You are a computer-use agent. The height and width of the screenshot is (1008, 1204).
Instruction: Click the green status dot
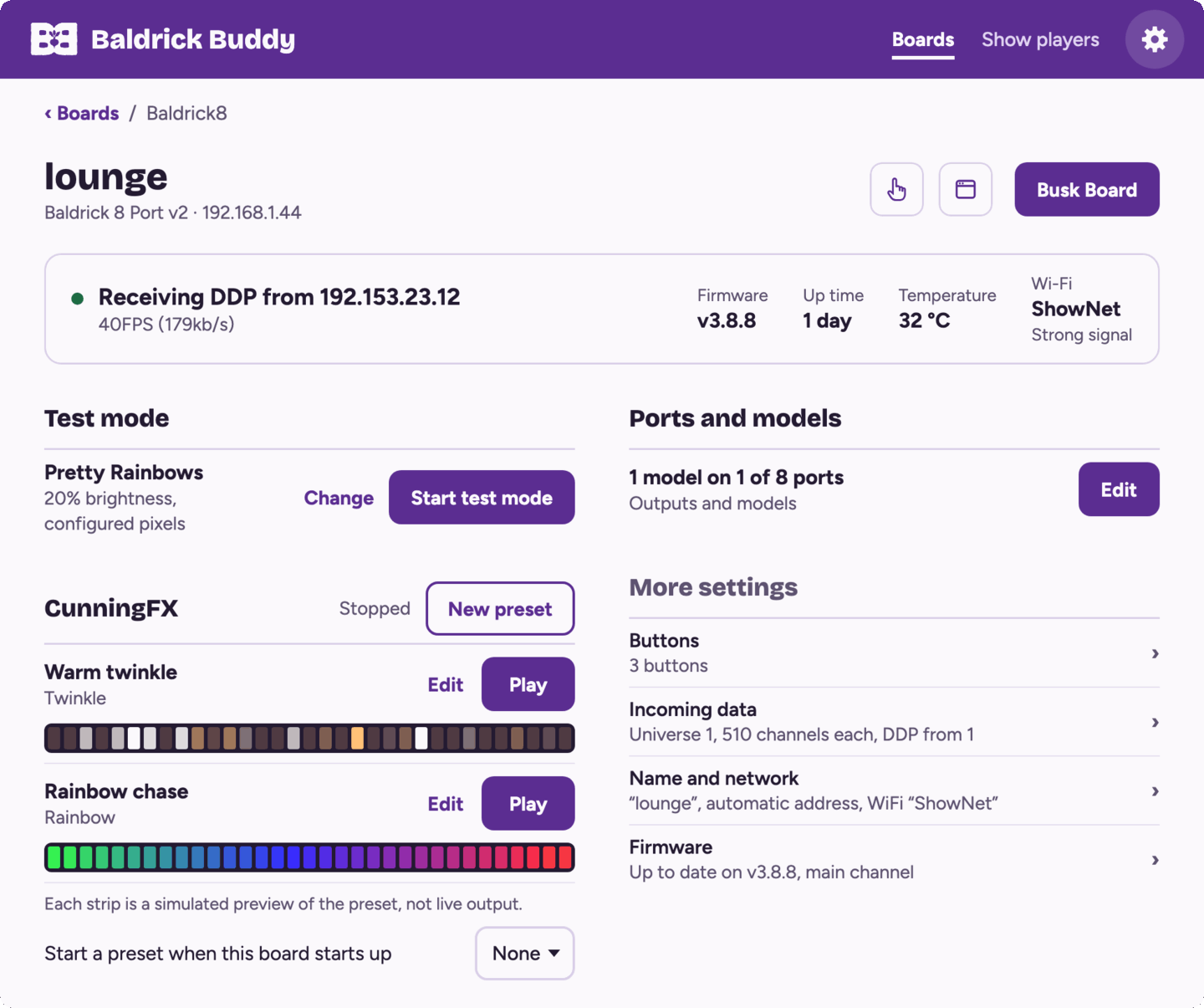(x=78, y=299)
